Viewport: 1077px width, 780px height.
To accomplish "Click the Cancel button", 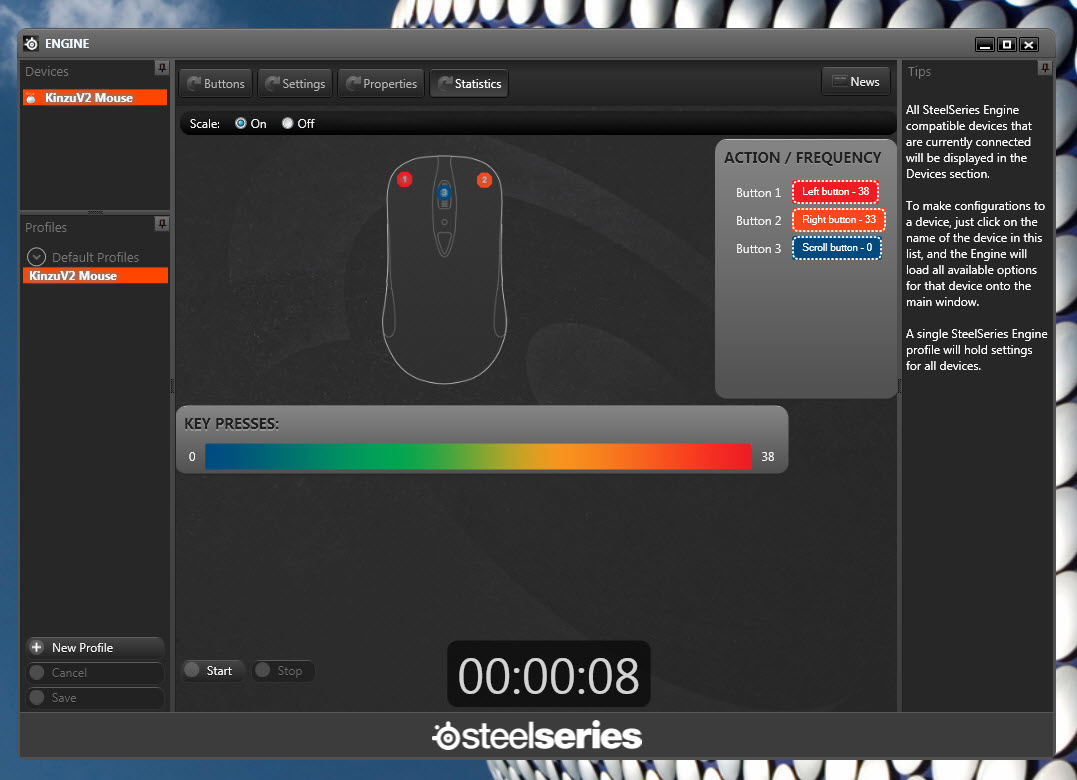I will (x=95, y=673).
